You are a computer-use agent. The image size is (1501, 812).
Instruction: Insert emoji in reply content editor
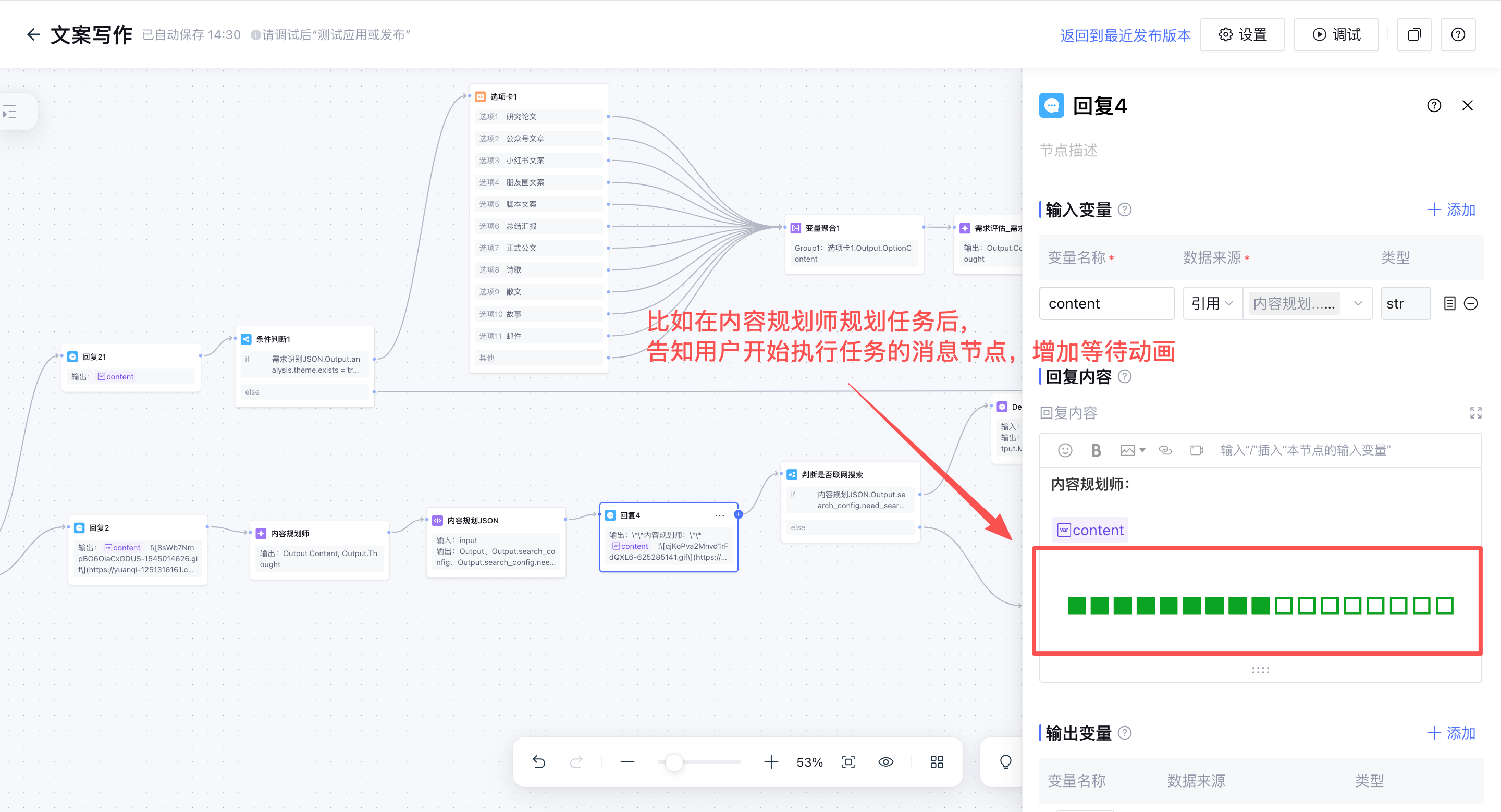click(1065, 450)
